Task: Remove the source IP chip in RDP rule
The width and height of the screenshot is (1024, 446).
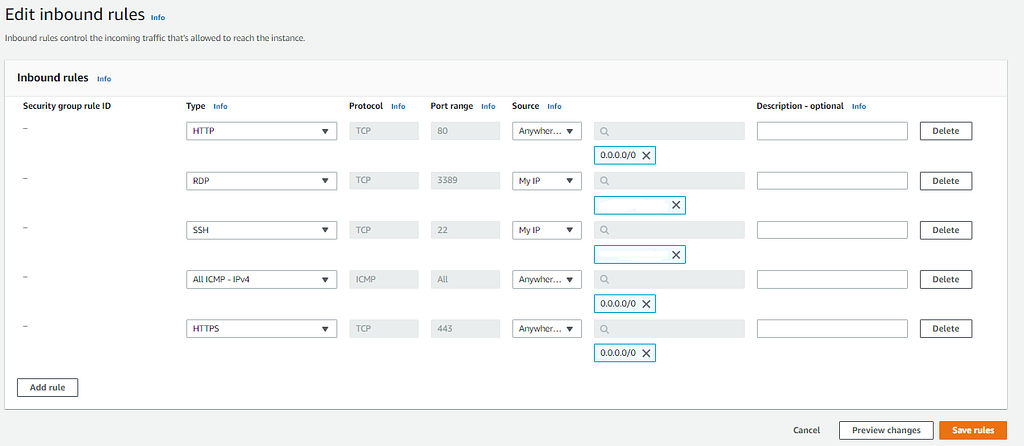Action: tap(676, 205)
